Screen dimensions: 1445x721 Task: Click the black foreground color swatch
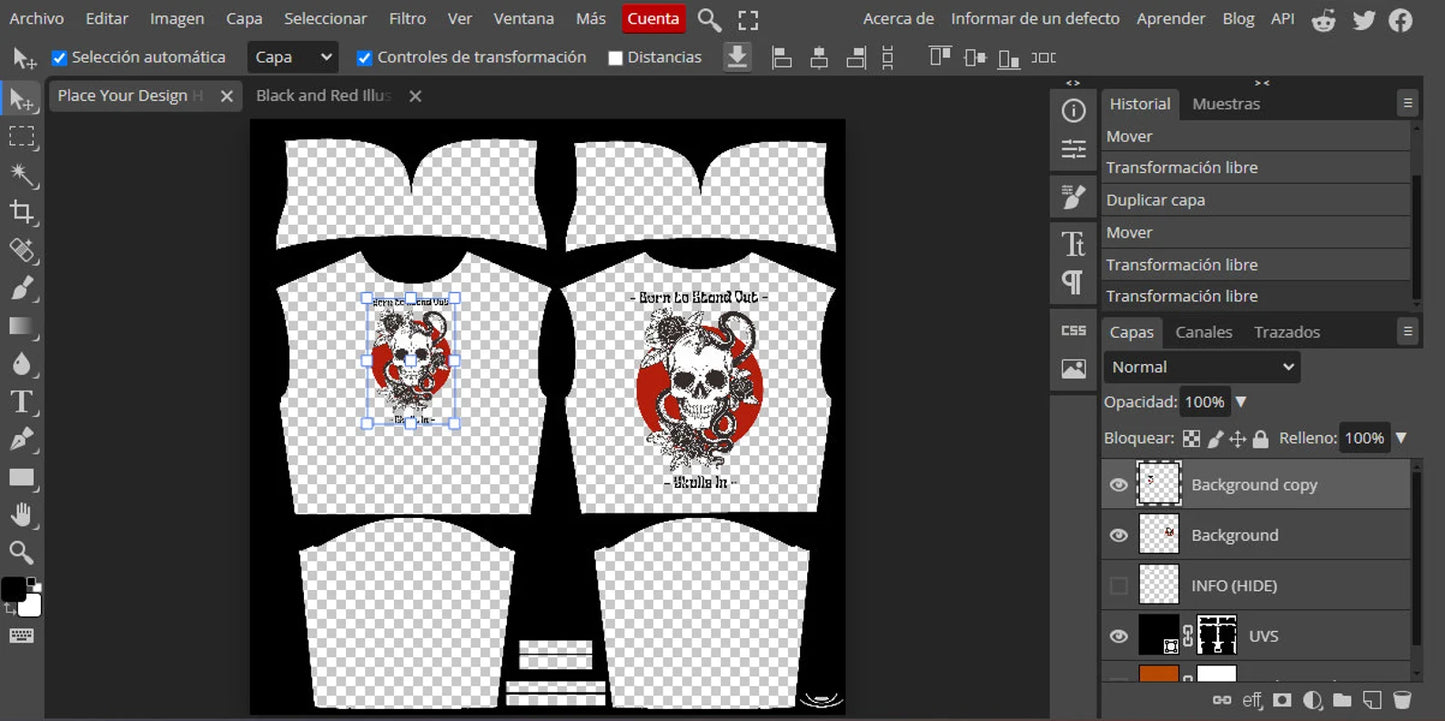pyautogui.click(x=13, y=589)
